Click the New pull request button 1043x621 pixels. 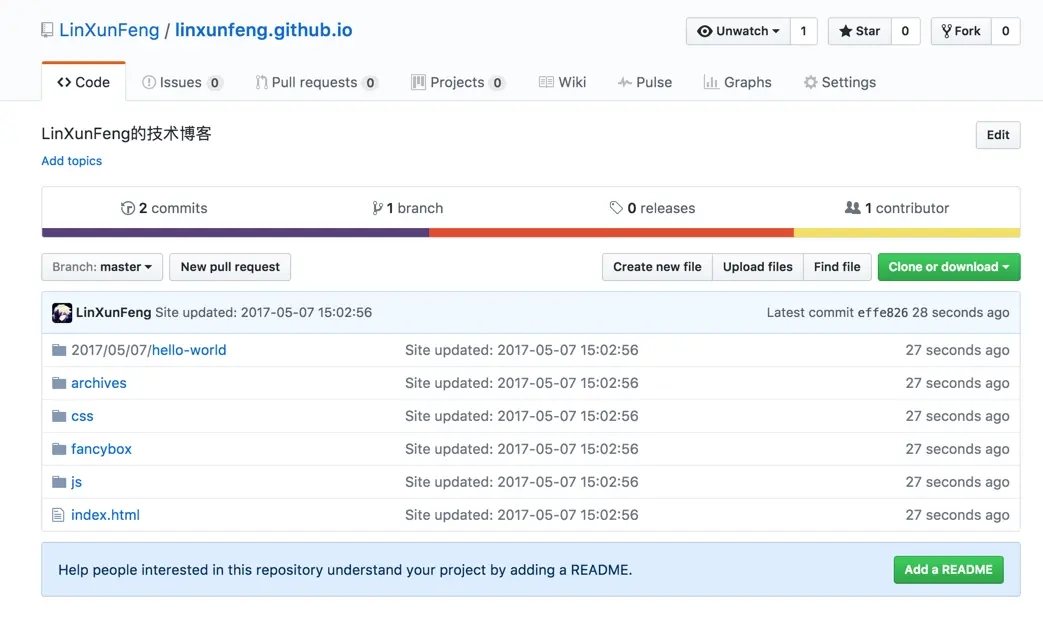coord(230,267)
